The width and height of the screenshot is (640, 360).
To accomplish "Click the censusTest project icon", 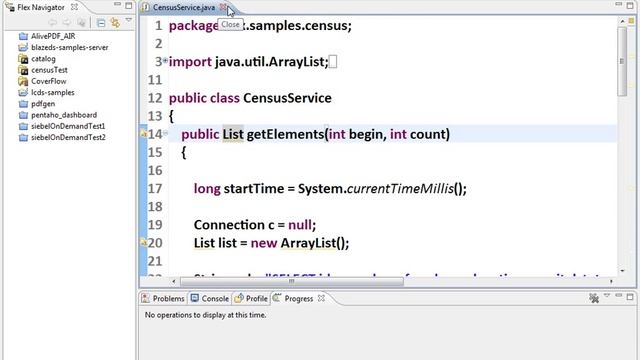I will point(23,70).
